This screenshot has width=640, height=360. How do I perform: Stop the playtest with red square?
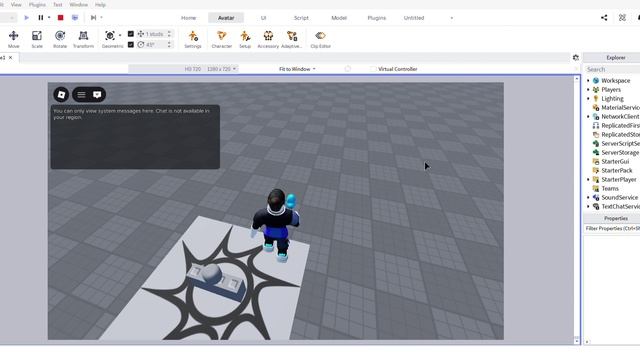click(x=60, y=18)
